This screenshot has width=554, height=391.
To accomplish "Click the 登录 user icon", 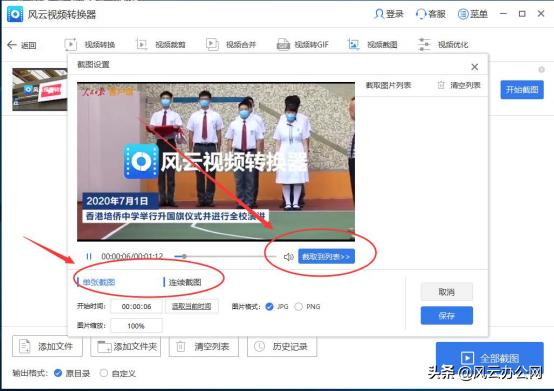I will point(379,14).
